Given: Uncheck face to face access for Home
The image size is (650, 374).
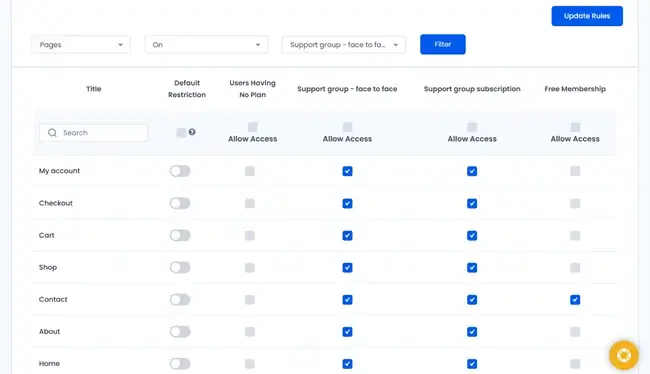Looking at the screenshot, I should 347,364.
